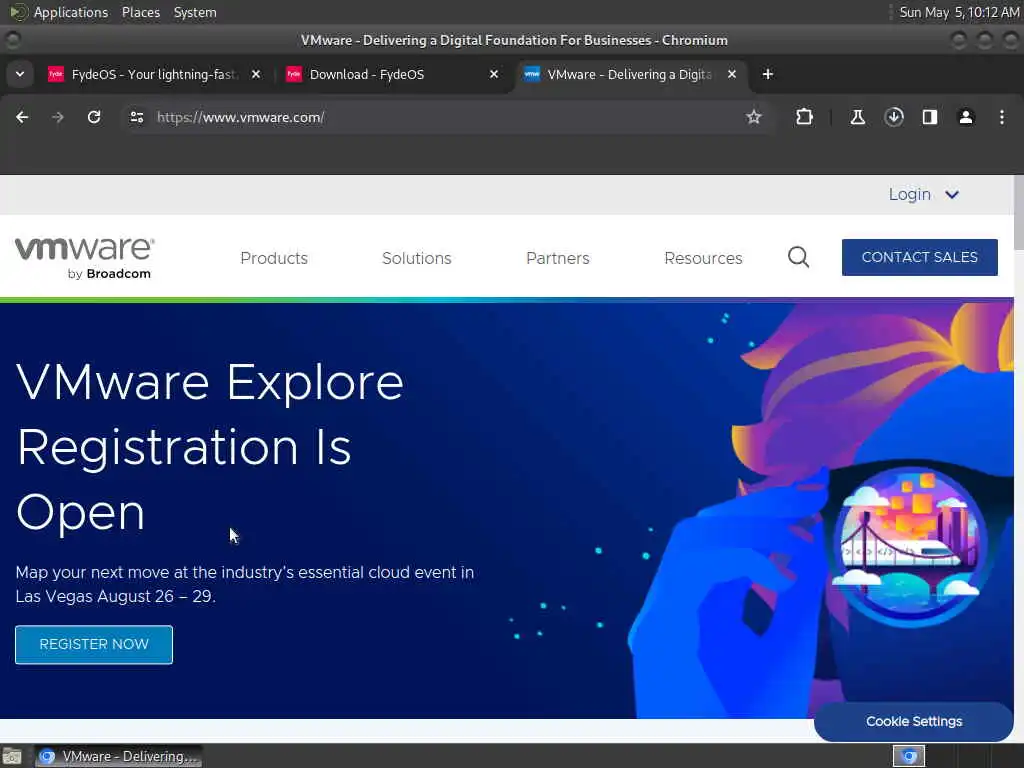Click the window menu button in title bar

point(13,40)
